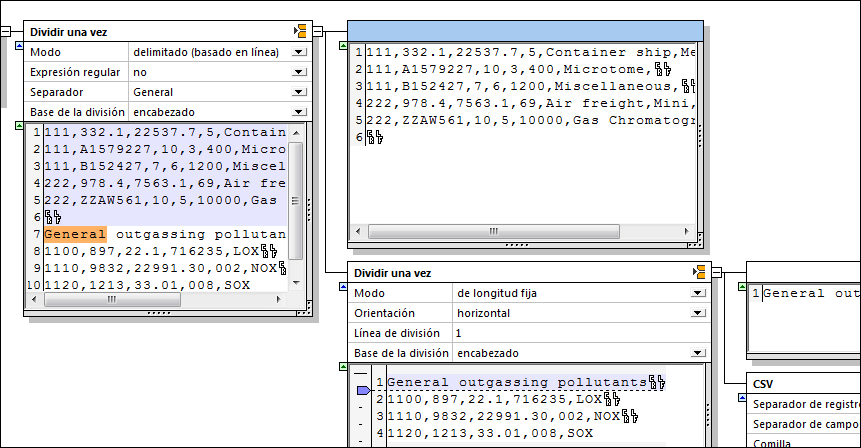
Task: Open the Separador dropdown set to General
Action: point(298,92)
